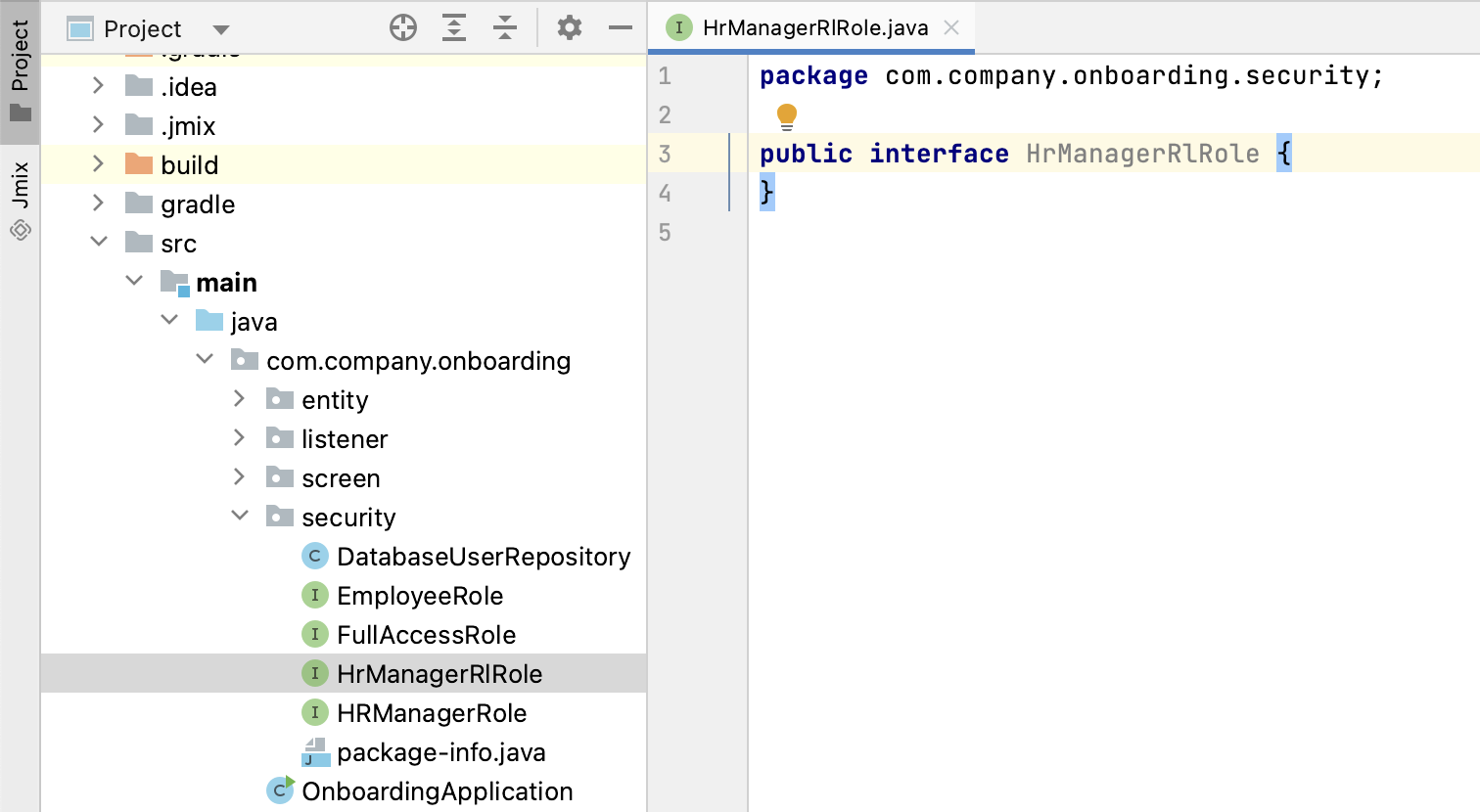Click the package-info.java file icon

click(x=314, y=752)
